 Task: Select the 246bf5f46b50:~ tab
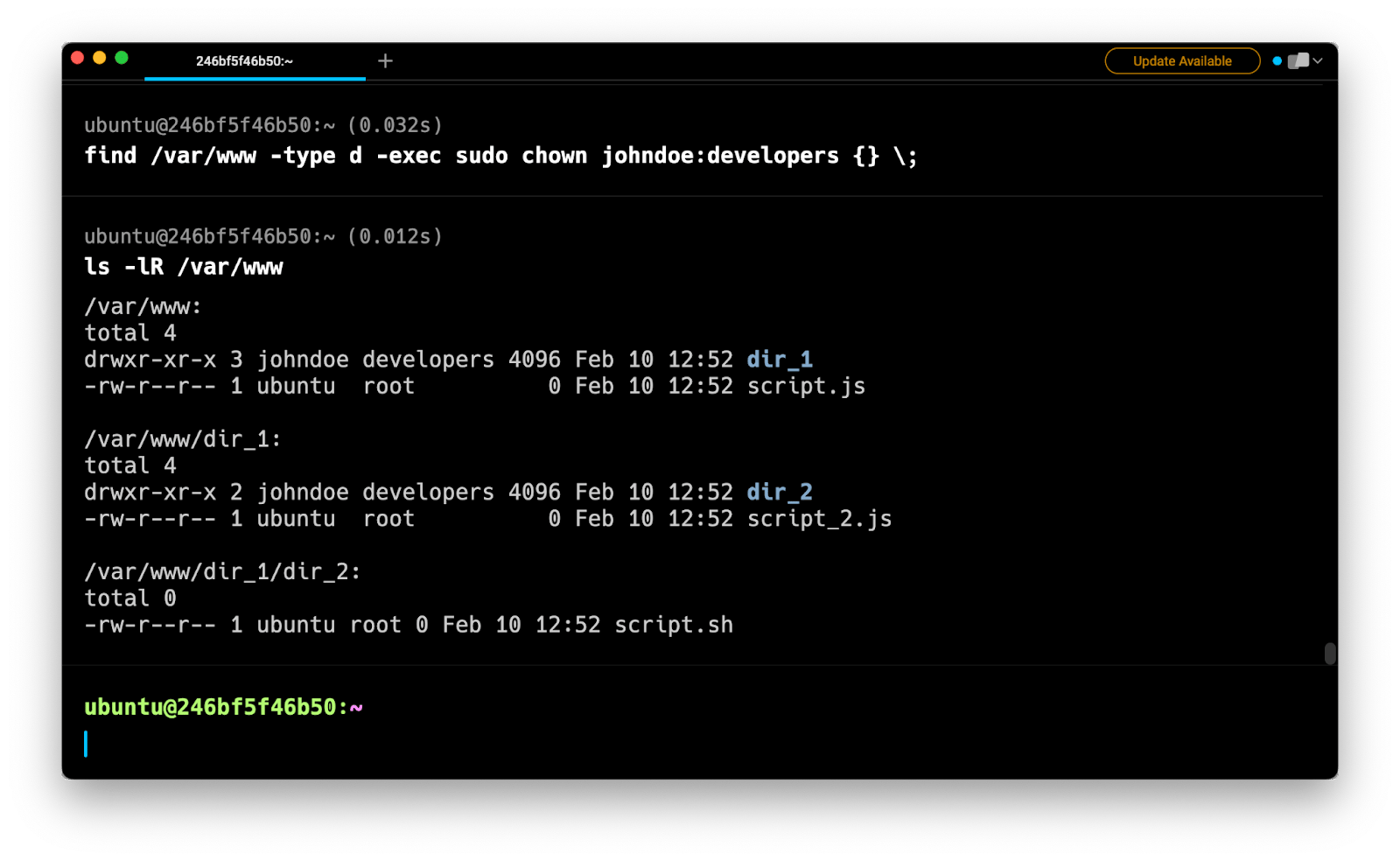click(245, 61)
